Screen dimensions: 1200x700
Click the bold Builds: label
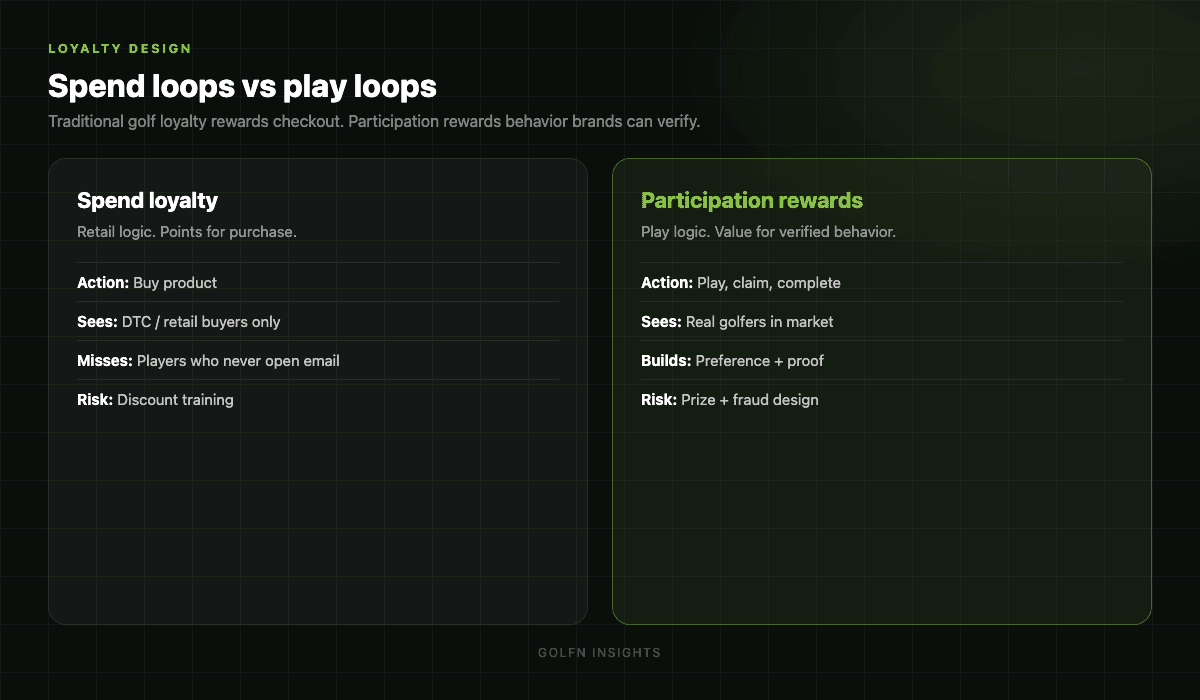coord(666,360)
